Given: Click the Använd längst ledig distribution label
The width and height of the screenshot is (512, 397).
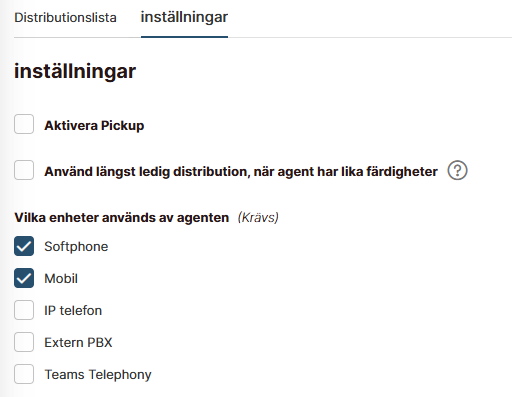Looking at the screenshot, I should 241,172.
